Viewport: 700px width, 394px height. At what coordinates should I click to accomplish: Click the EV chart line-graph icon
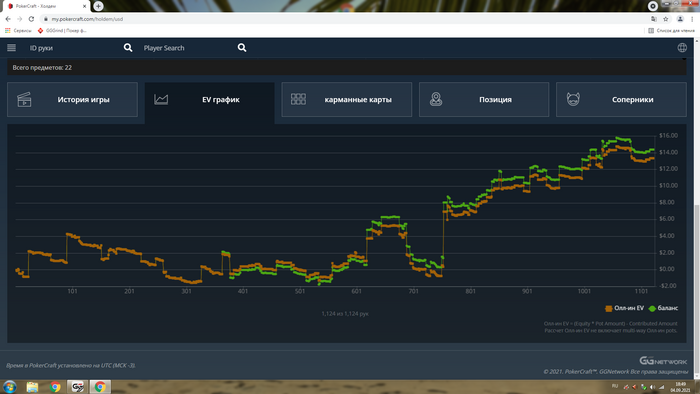(x=161, y=99)
